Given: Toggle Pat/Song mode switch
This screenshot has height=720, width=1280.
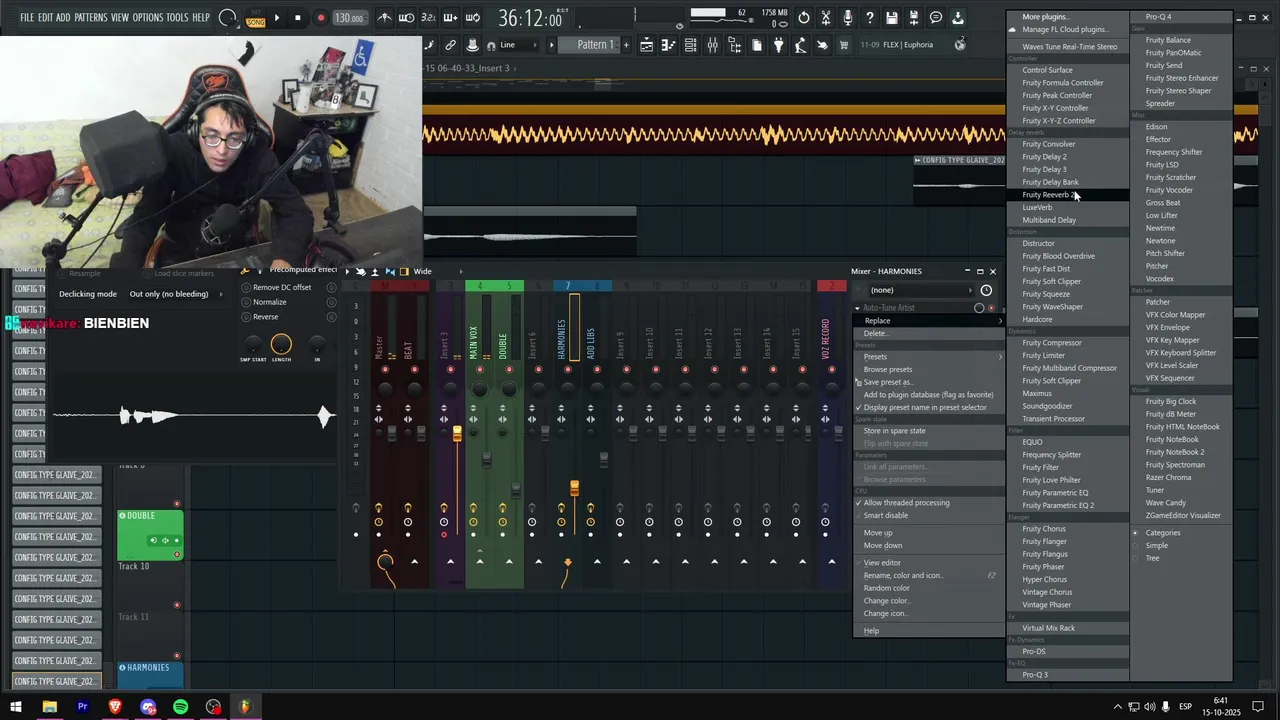Looking at the screenshot, I should point(255,18).
